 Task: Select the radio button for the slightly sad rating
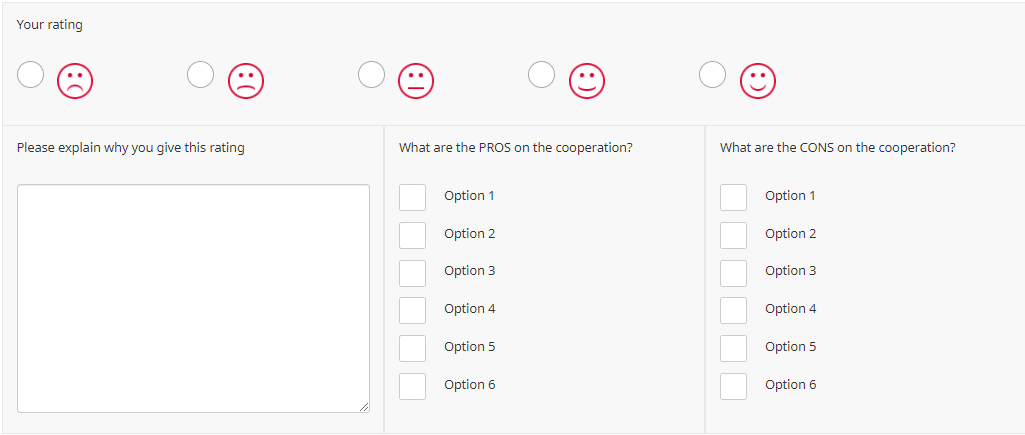point(201,75)
